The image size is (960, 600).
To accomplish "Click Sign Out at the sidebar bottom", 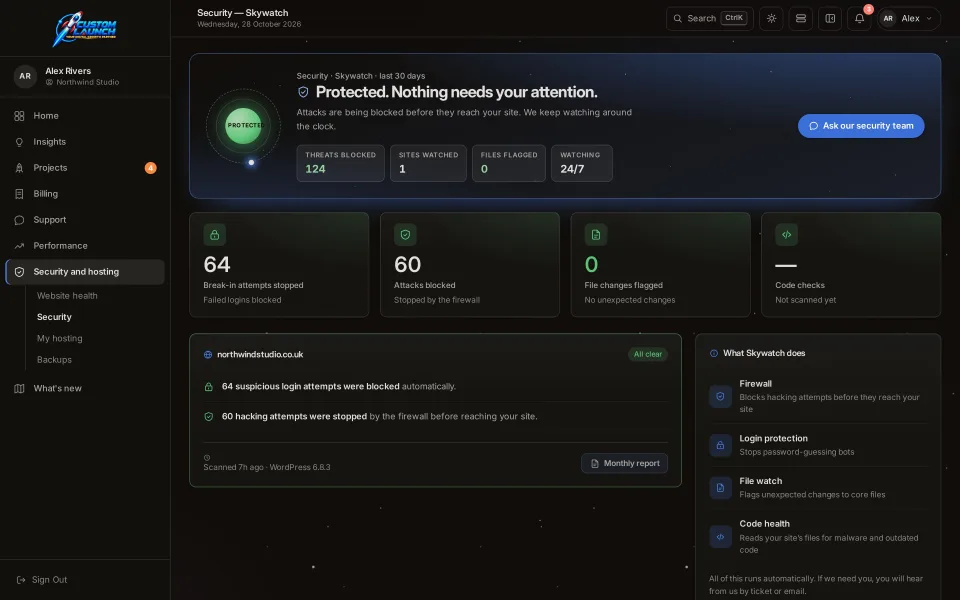I will click(x=42, y=580).
